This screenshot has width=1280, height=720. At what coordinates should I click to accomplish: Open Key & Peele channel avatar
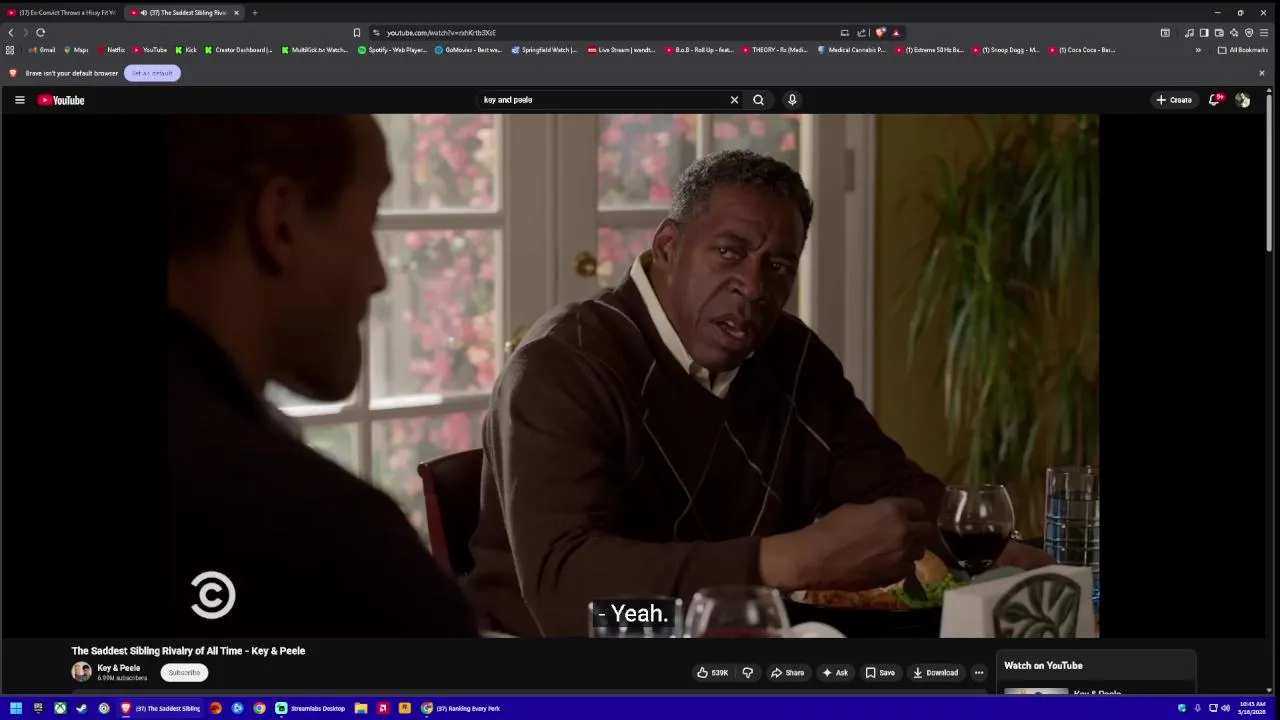point(81,672)
